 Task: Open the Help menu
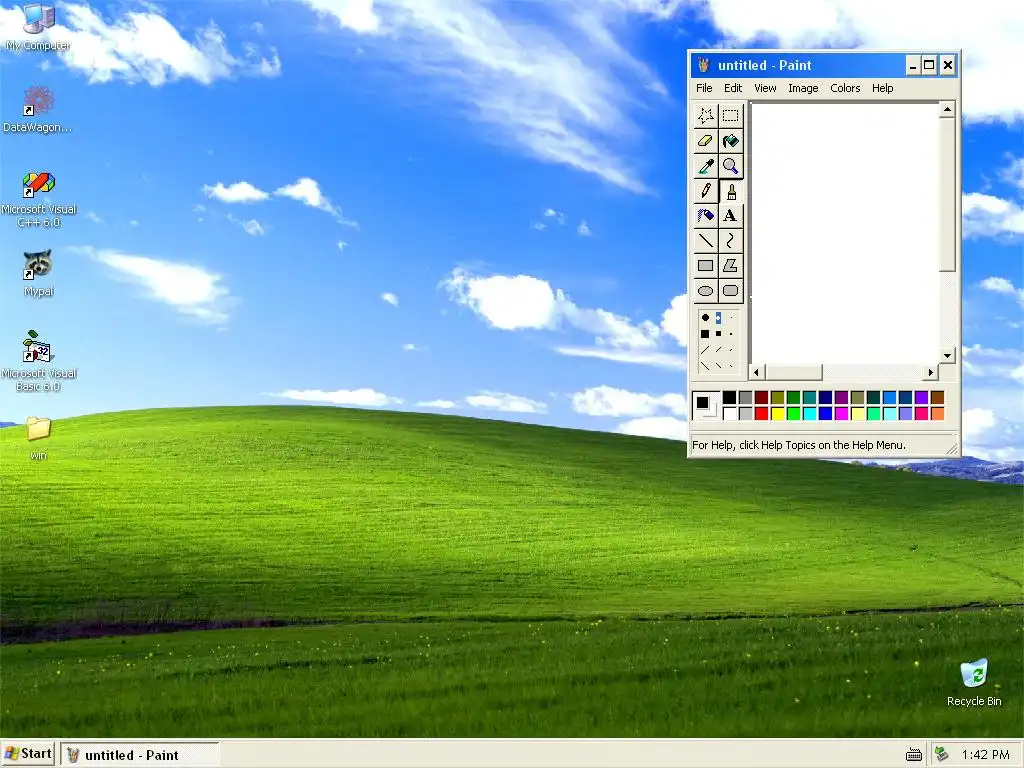(882, 88)
